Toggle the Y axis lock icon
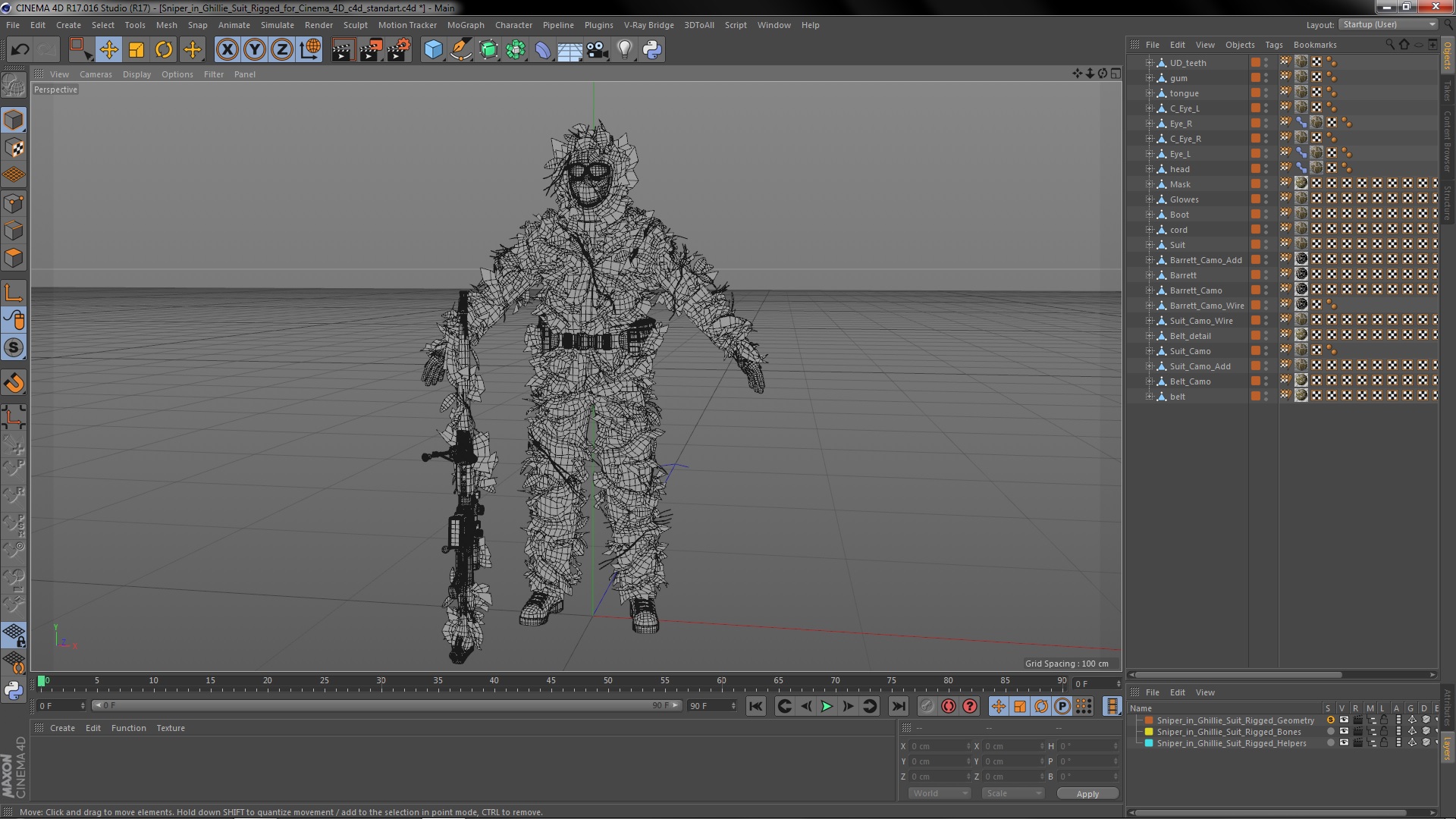1456x819 pixels. coord(255,50)
